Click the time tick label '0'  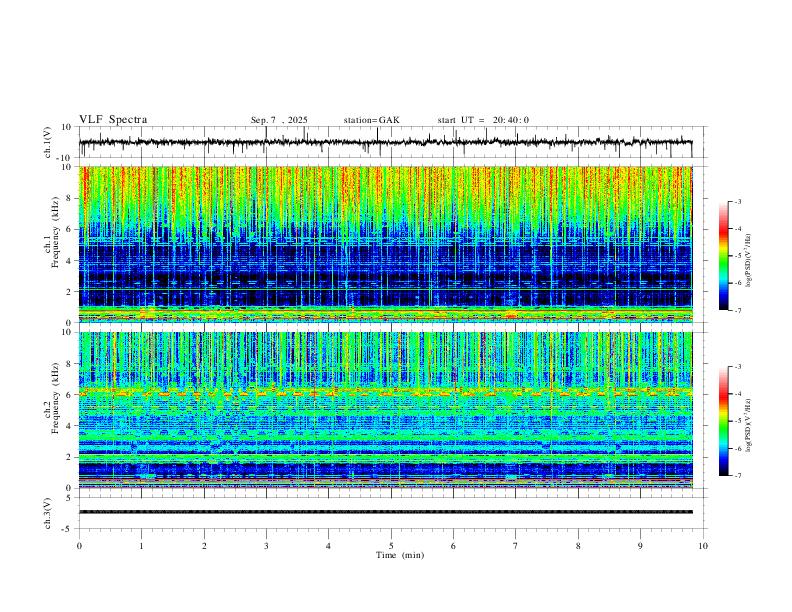pos(79,546)
